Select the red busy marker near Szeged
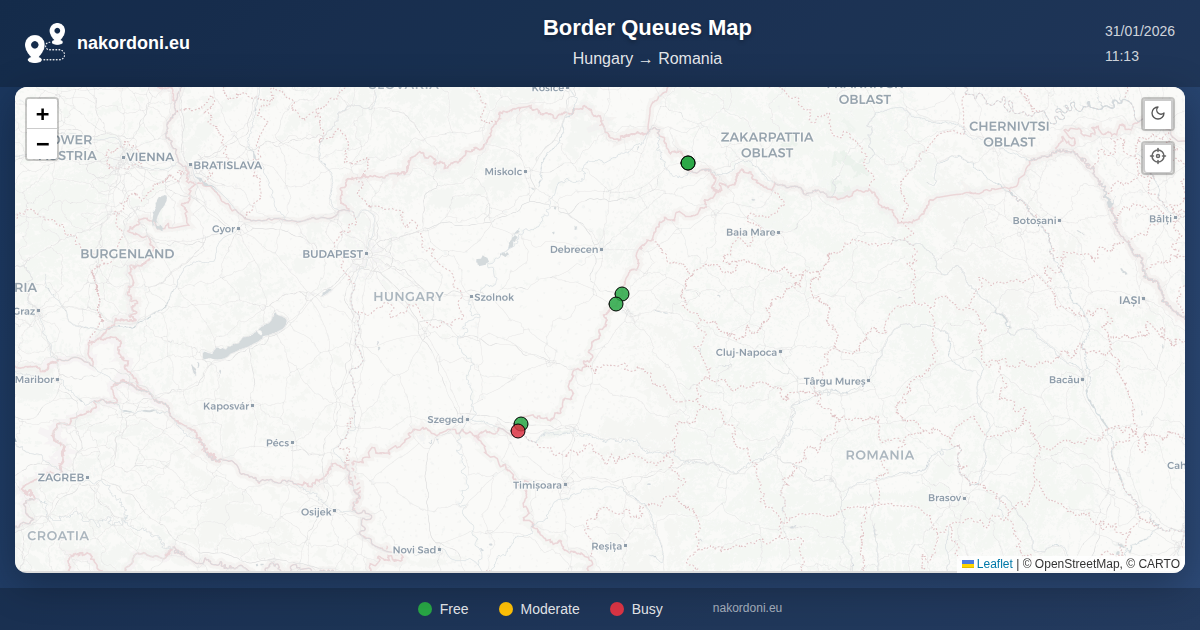 click(517, 432)
